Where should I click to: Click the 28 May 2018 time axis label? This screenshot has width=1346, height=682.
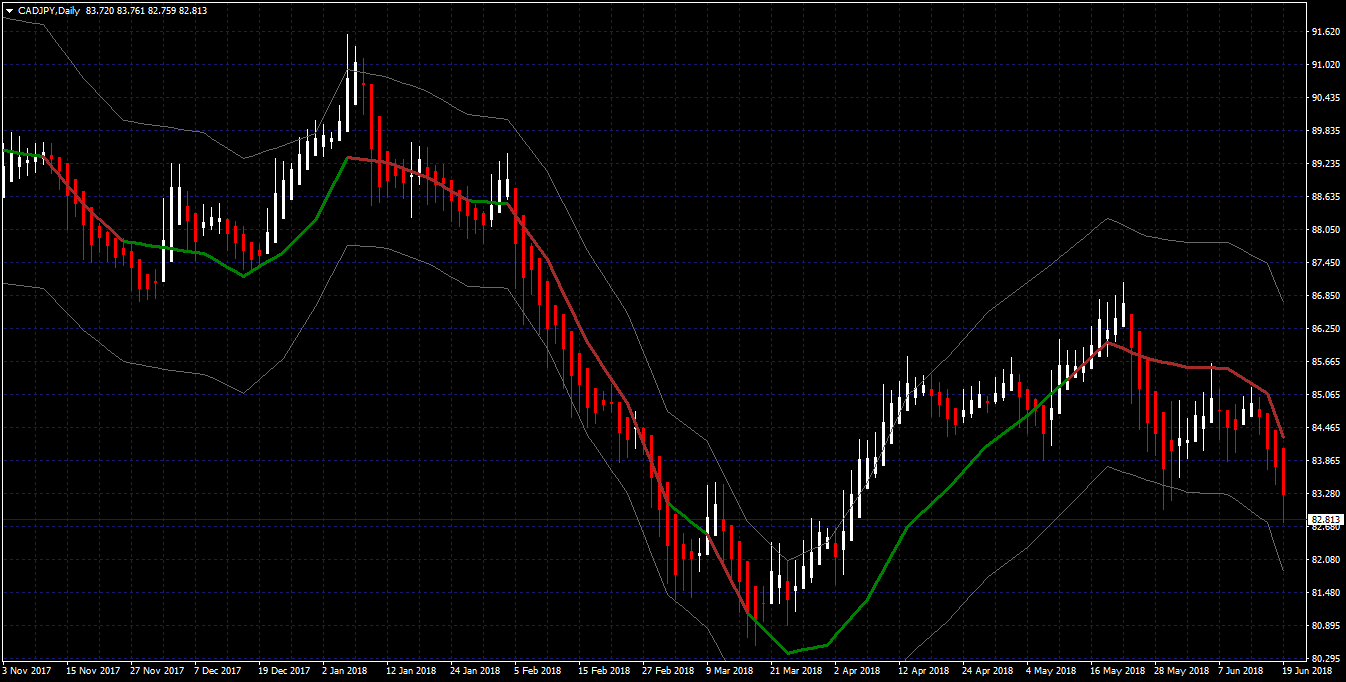tap(1180, 672)
